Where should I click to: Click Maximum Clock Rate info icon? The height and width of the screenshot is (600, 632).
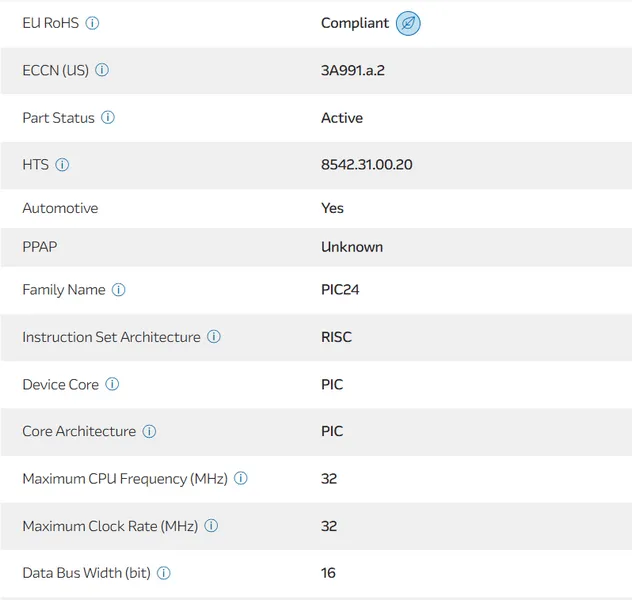(x=211, y=526)
